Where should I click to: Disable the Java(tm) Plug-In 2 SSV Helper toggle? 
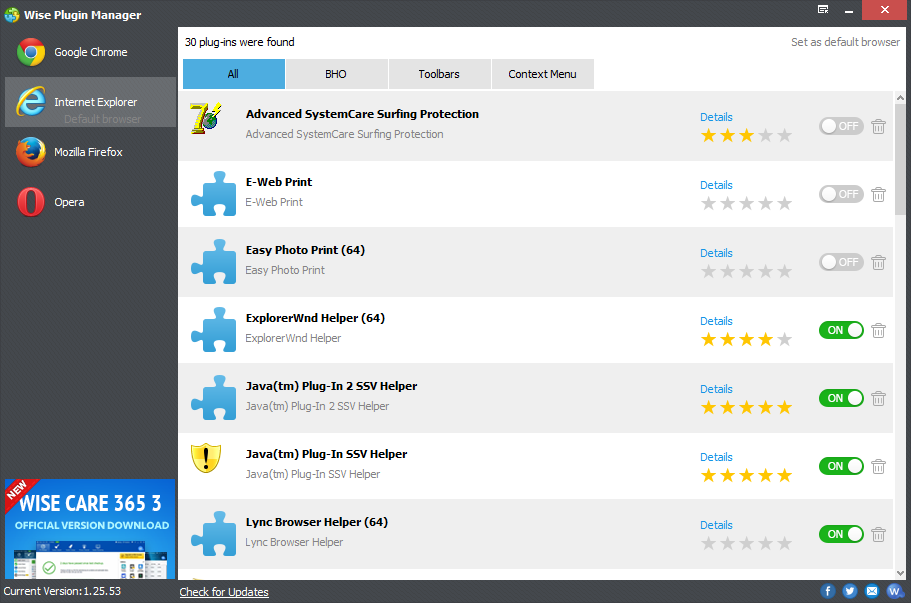point(841,398)
